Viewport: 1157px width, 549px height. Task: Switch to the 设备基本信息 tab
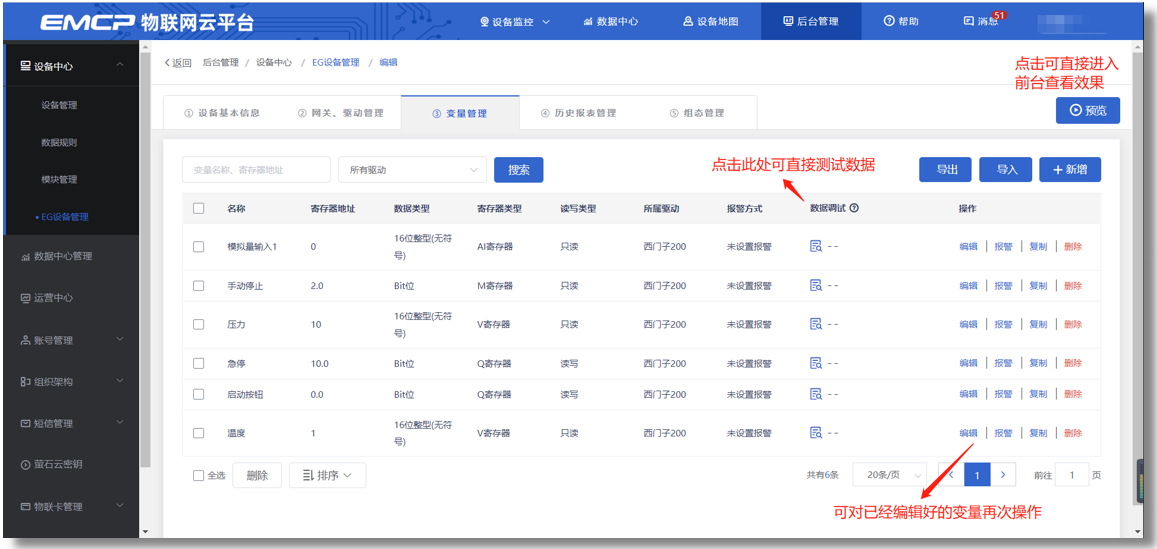tap(222, 113)
